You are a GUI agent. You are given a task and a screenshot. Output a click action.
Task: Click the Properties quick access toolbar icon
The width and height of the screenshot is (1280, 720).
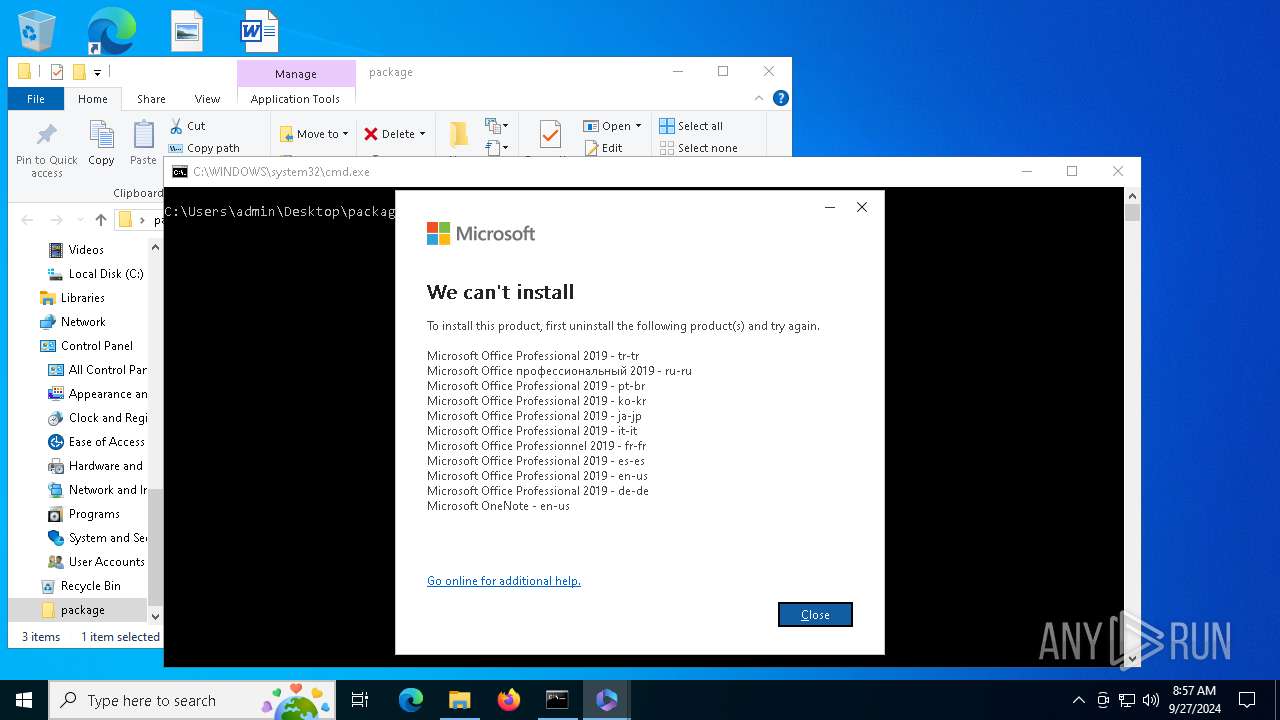pos(57,72)
